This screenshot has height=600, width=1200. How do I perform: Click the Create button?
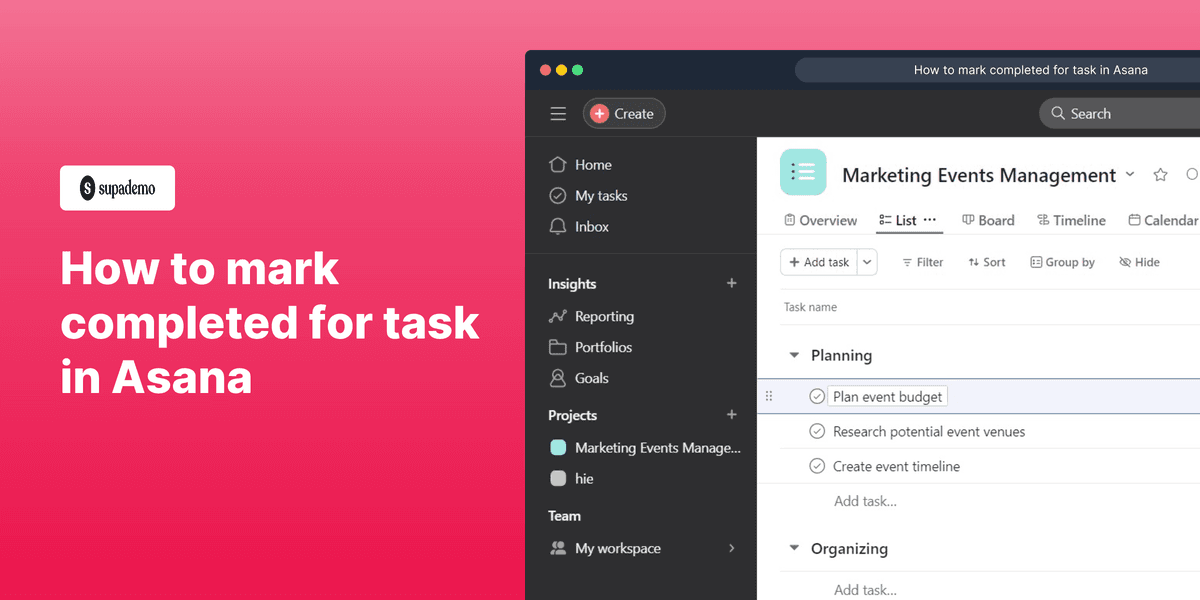pos(624,113)
